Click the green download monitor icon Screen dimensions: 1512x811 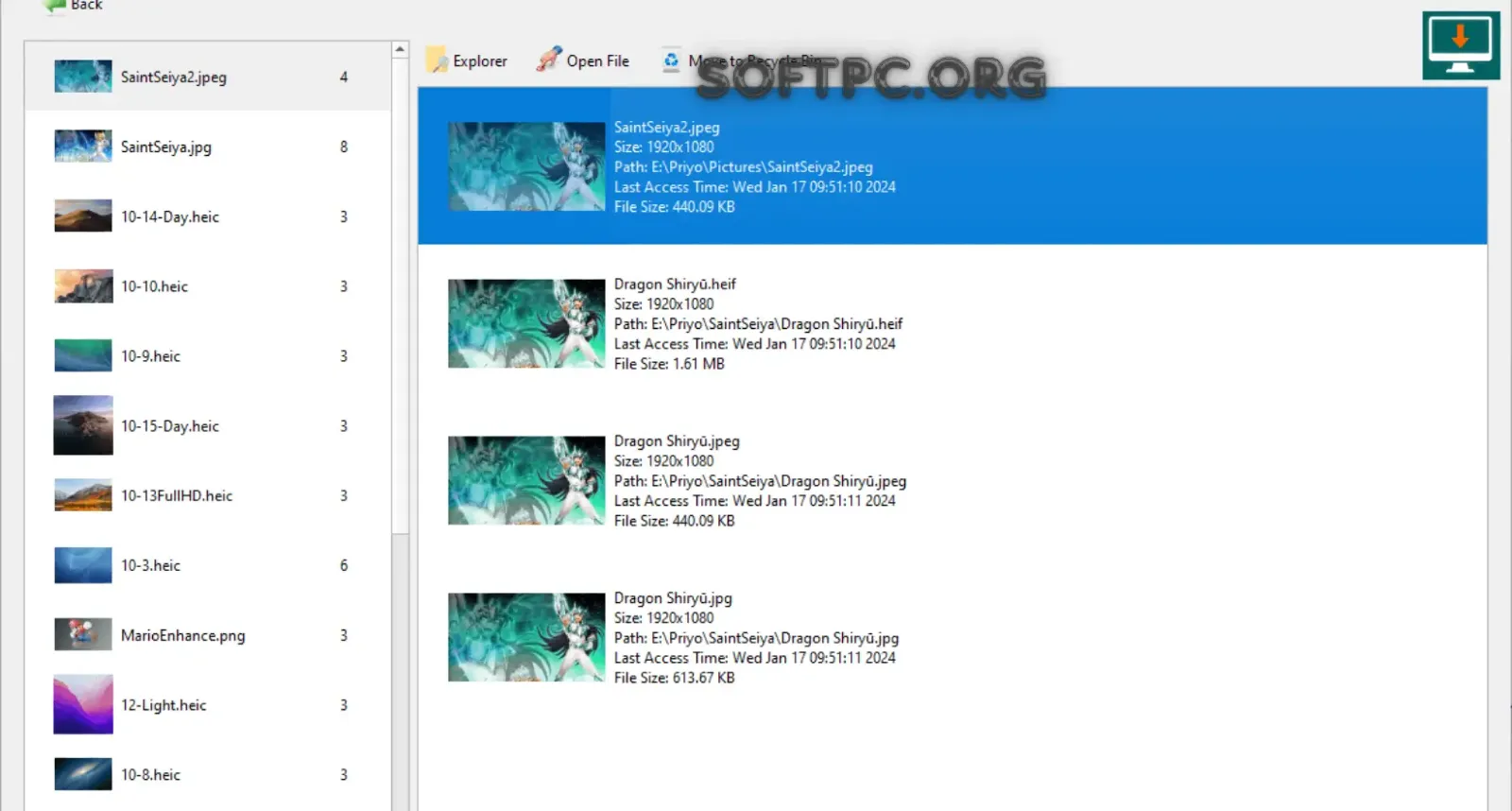tap(1460, 45)
